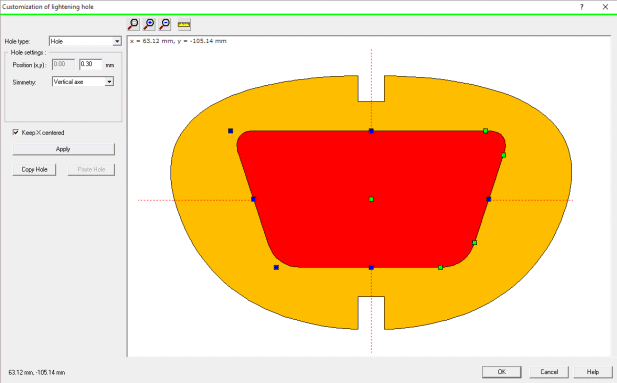Click the zoom fit magnifier icon
This screenshot has width=617, height=383.
pyautogui.click(x=133, y=24)
